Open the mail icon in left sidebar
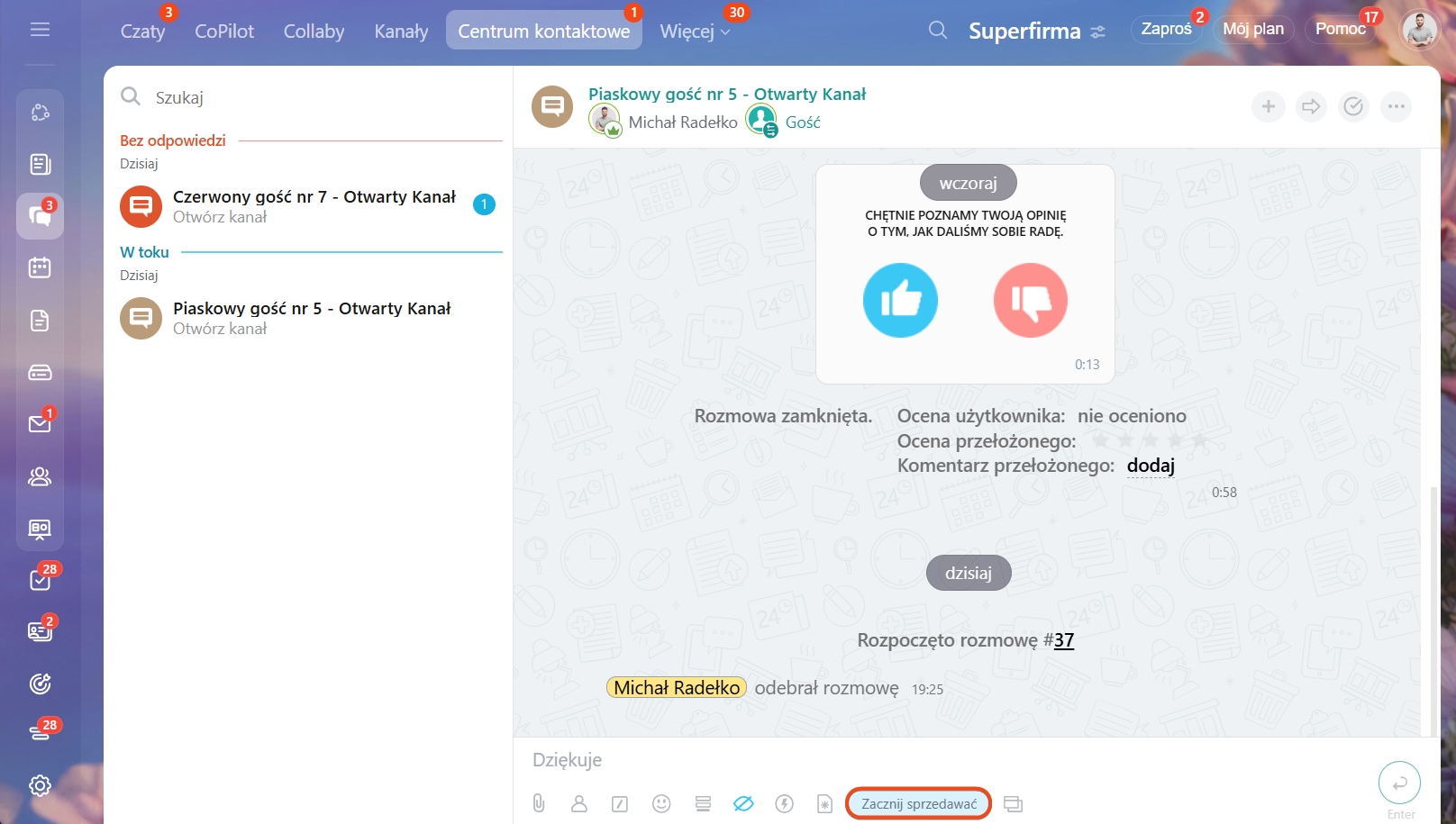The height and width of the screenshot is (824, 1456). click(x=40, y=423)
